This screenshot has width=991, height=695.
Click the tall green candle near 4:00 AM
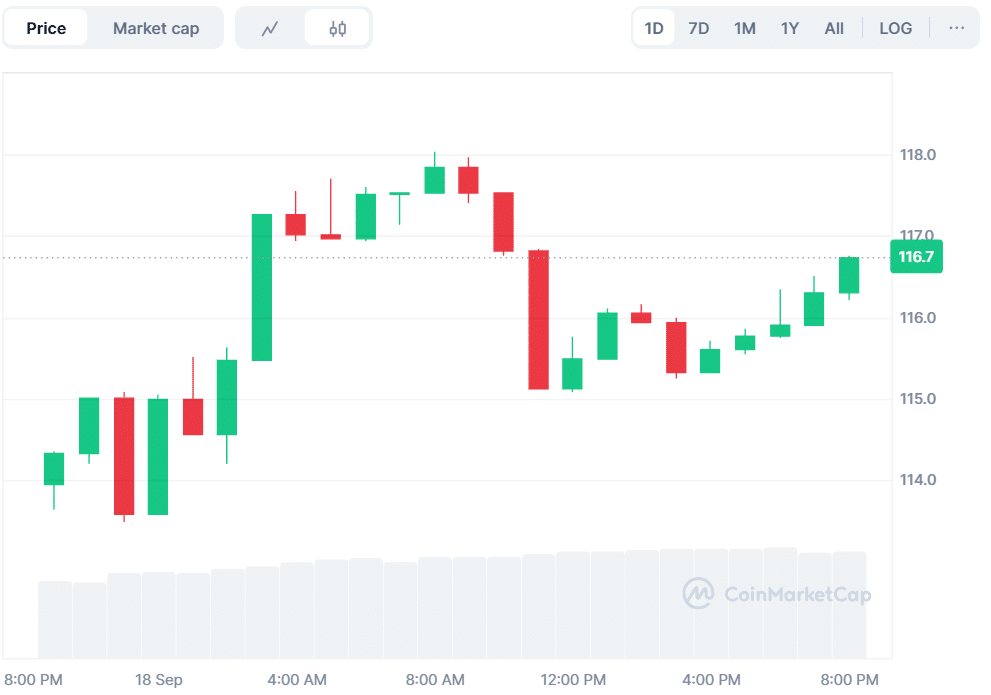262,287
